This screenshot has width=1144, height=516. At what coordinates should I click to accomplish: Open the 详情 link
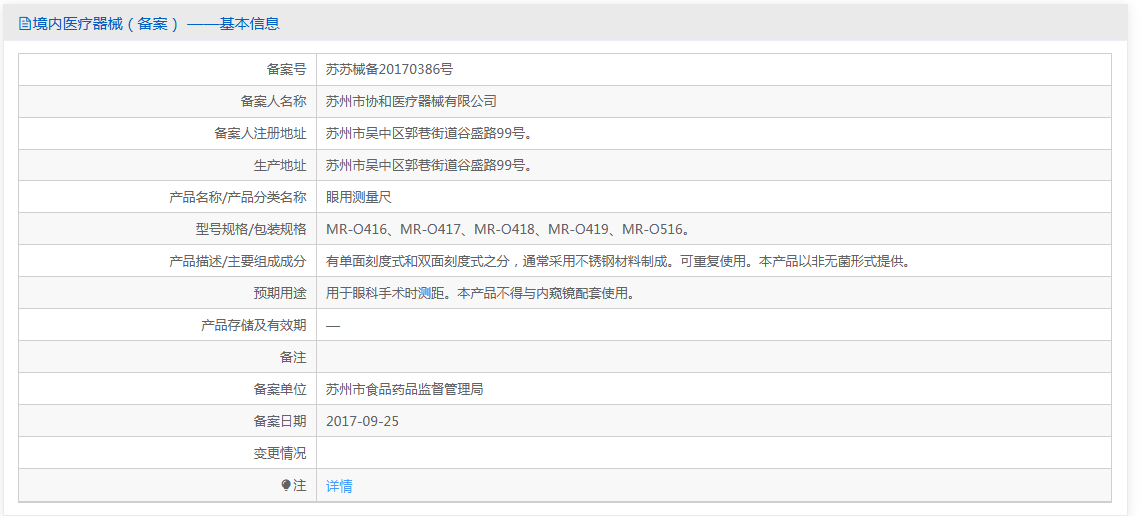(339, 486)
